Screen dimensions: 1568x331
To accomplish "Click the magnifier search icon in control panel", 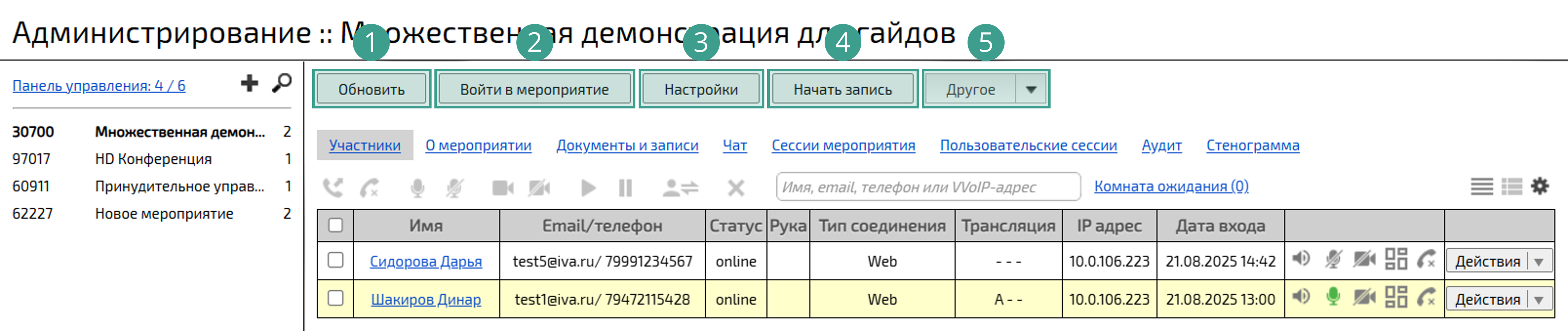I will [281, 83].
